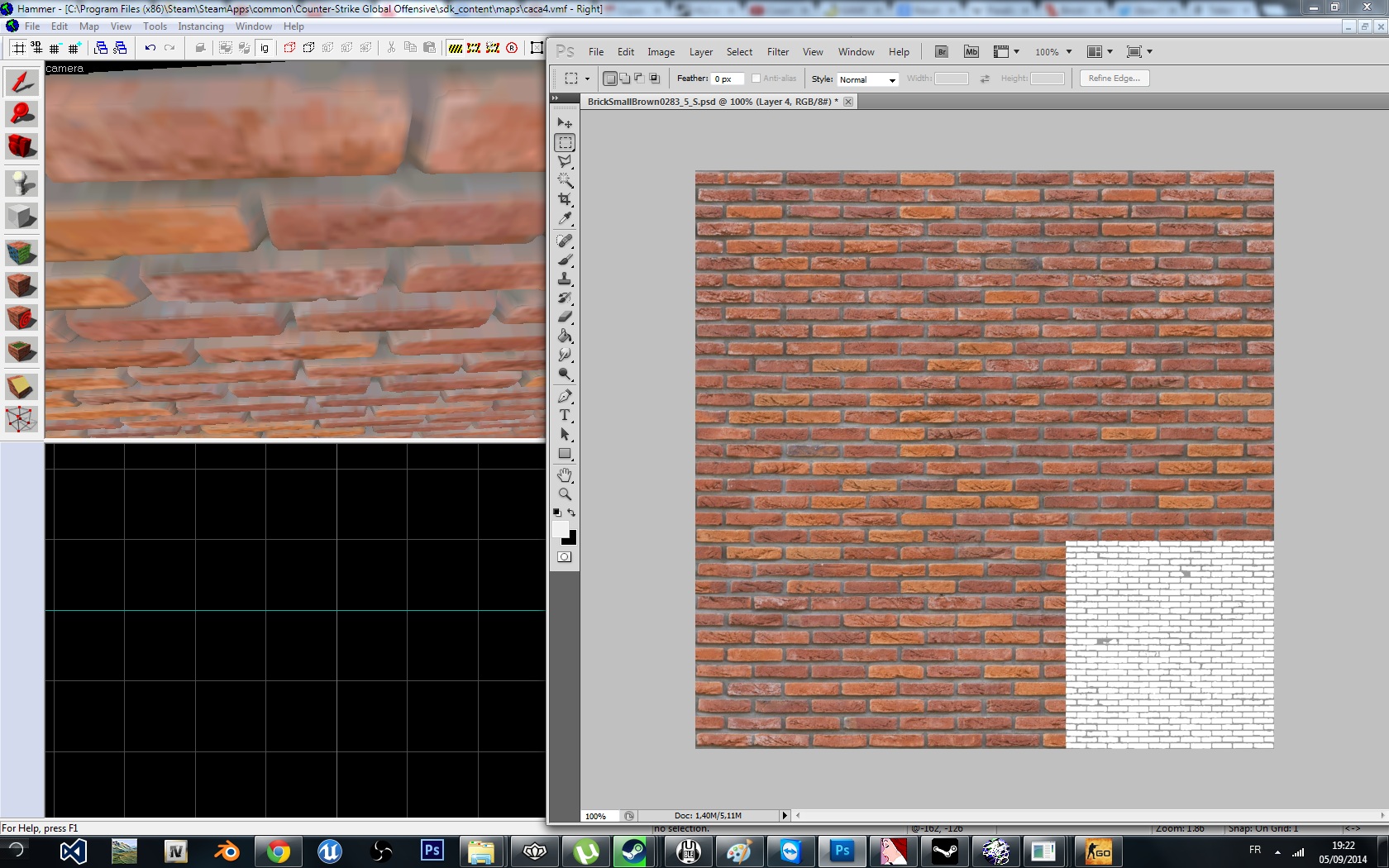Open the Instancing menu in Hammer

point(200,26)
